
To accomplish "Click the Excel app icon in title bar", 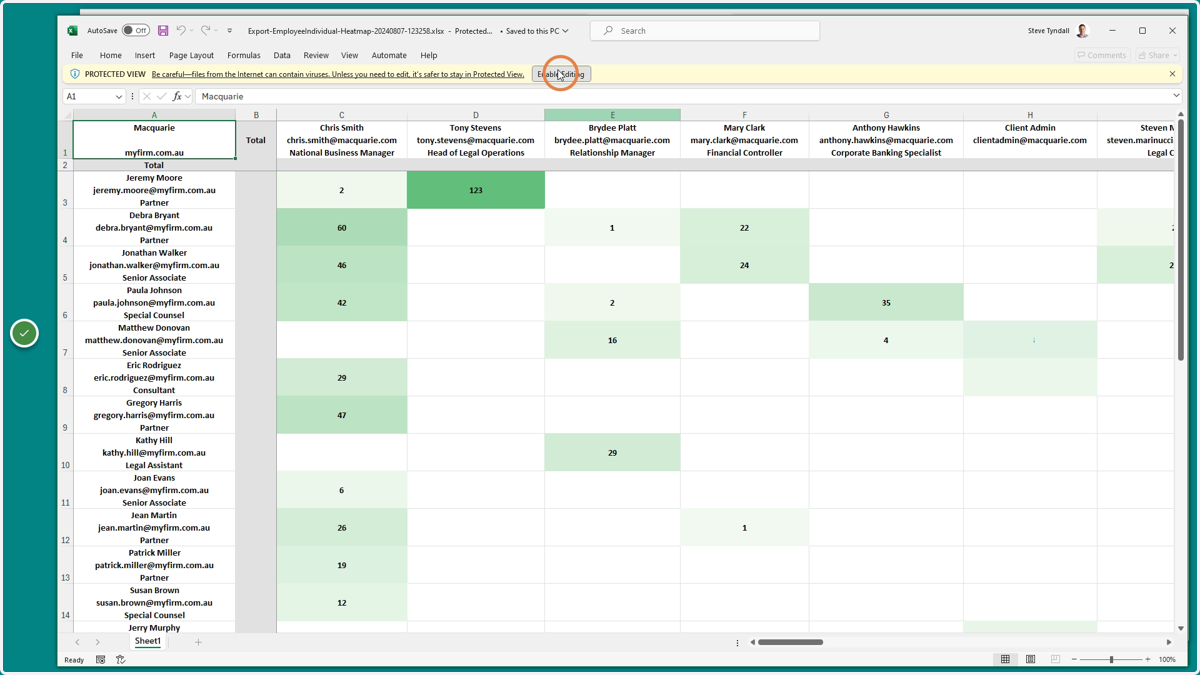I will [72, 31].
